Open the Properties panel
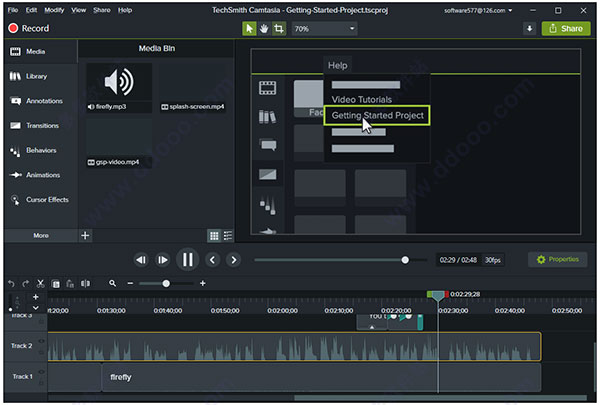 point(558,260)
